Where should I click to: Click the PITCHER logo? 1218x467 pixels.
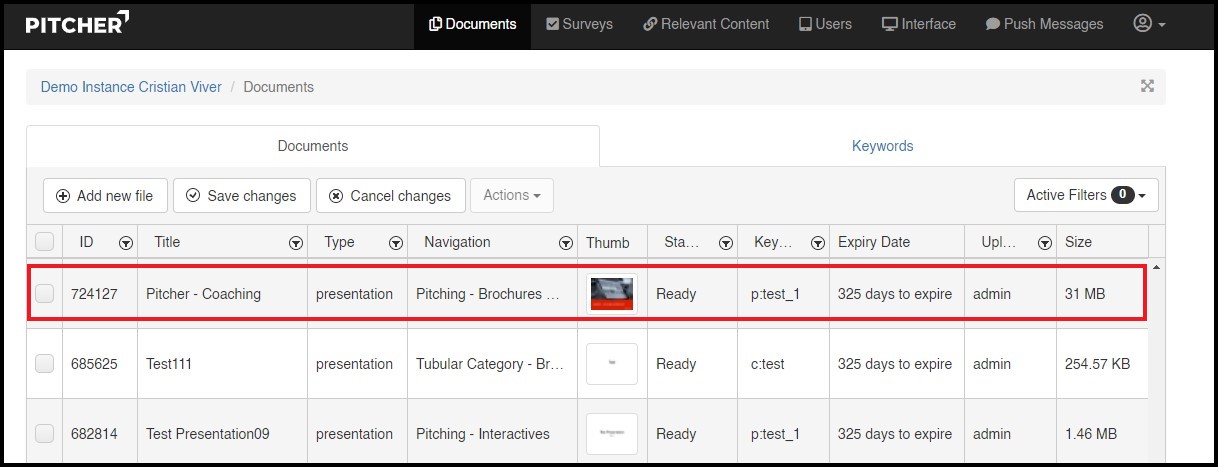77,24
